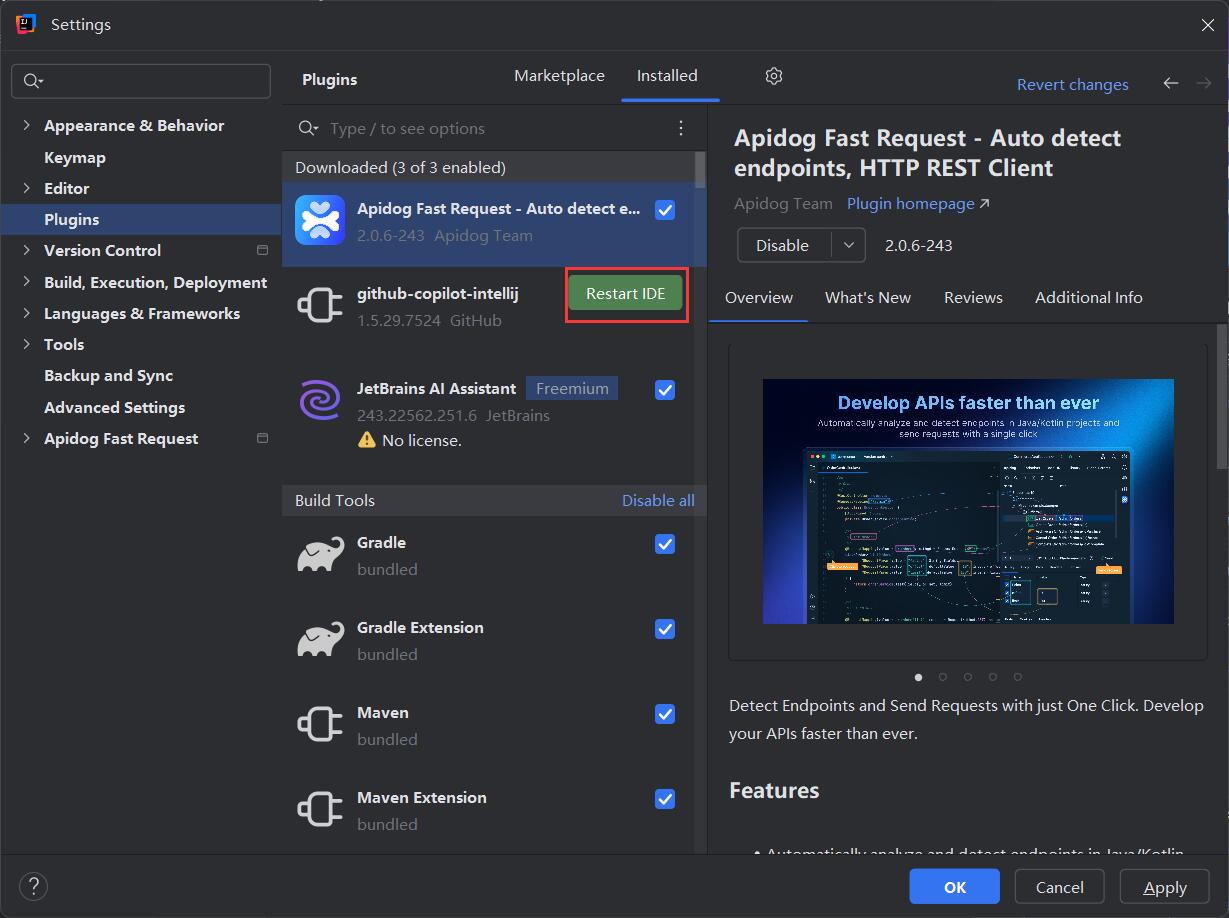Click the IntelliJ IDEA logo in title bar
Image resolution: width=1229 pixels, height=918 pixels.
coord(26,24)
